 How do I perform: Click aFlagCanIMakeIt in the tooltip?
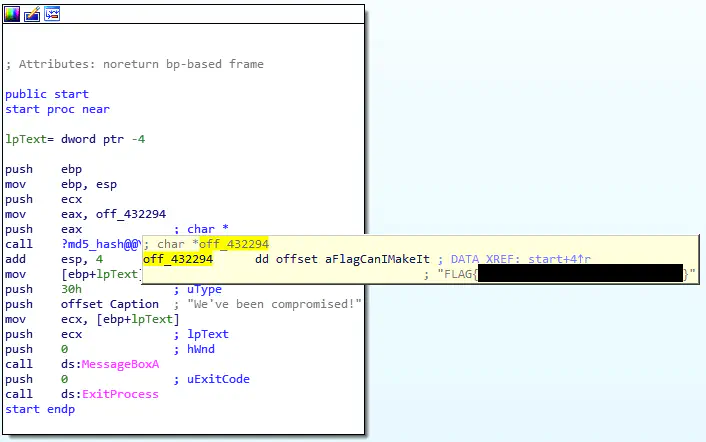pyautogui.click(x=379, y=259)
